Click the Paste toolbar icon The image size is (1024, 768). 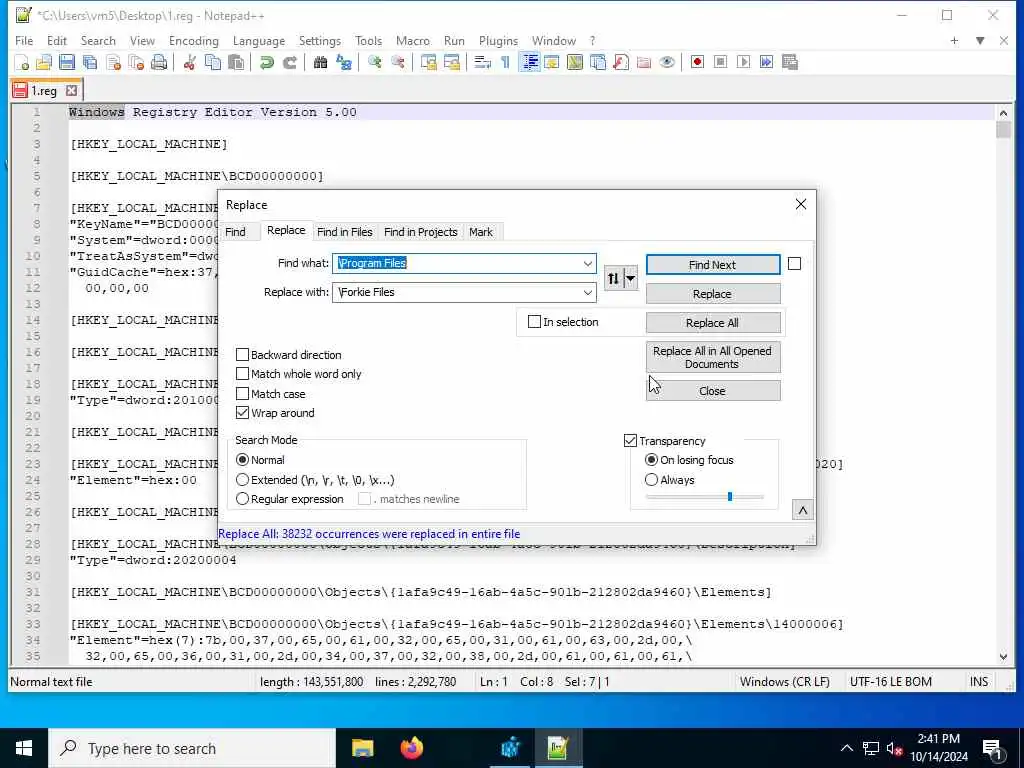coord(236,62)
